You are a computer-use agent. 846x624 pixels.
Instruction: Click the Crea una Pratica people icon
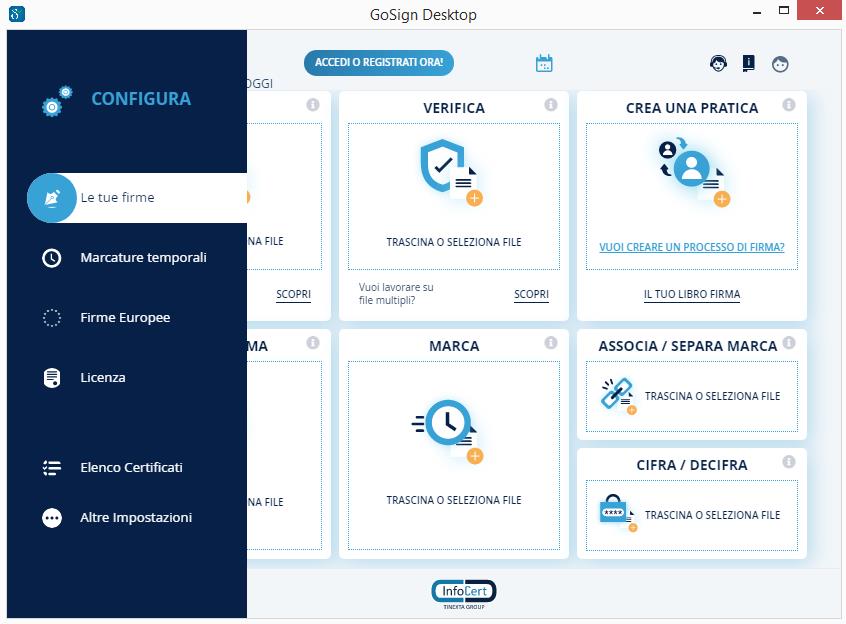point(691,171)
